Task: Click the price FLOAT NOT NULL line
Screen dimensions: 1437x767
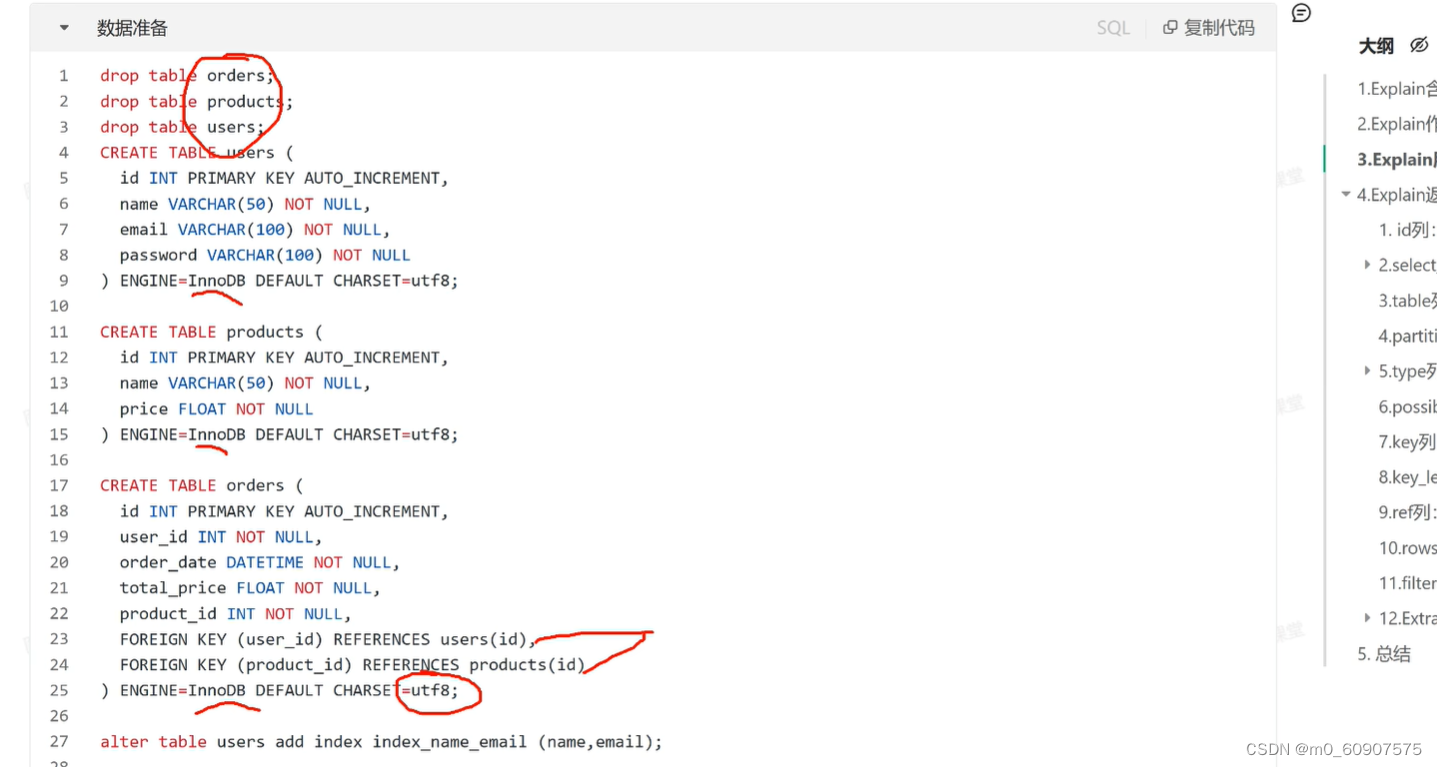Action: click(216, 409)
